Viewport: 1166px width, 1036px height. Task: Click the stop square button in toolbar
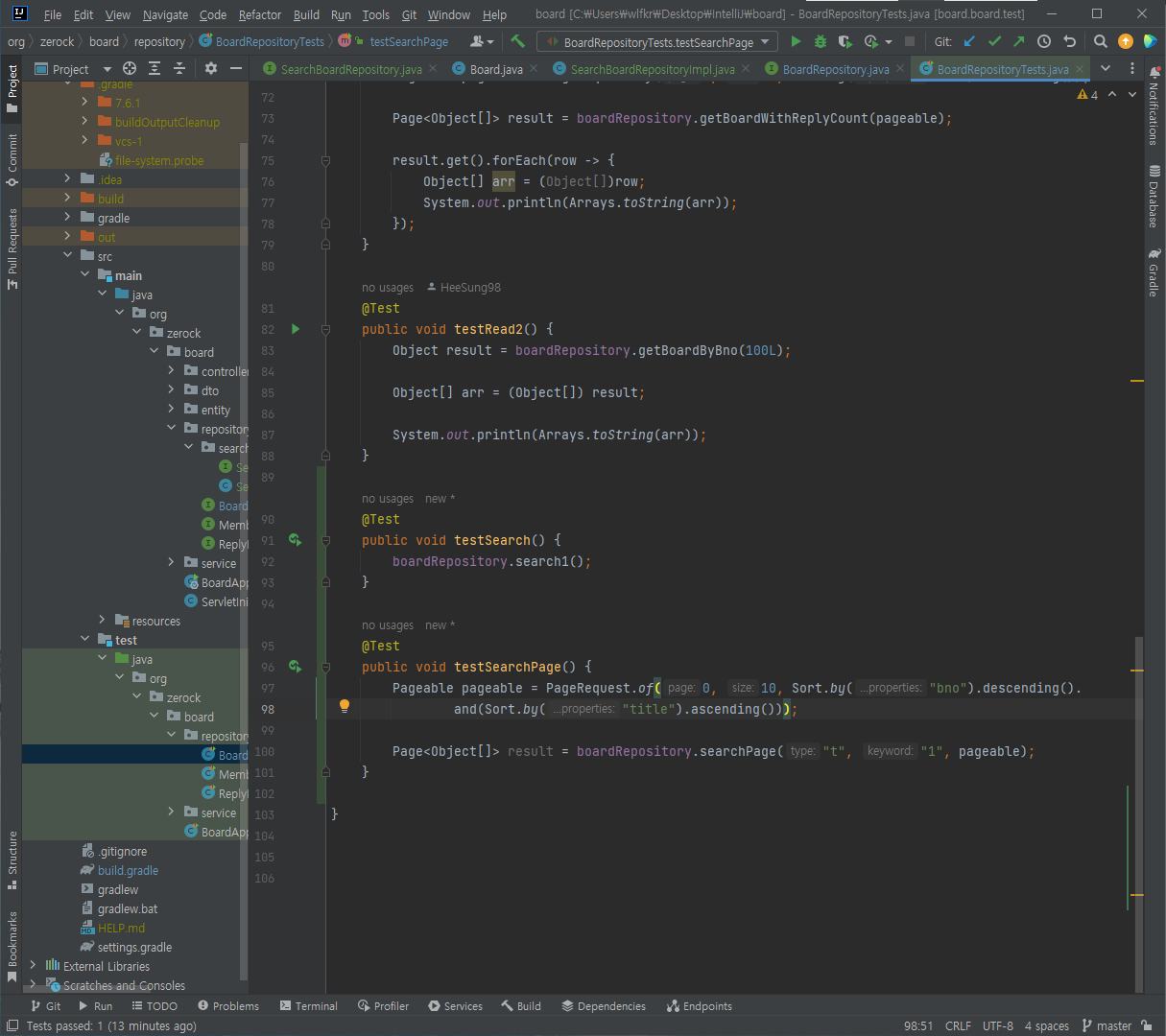tap(912, 41)
